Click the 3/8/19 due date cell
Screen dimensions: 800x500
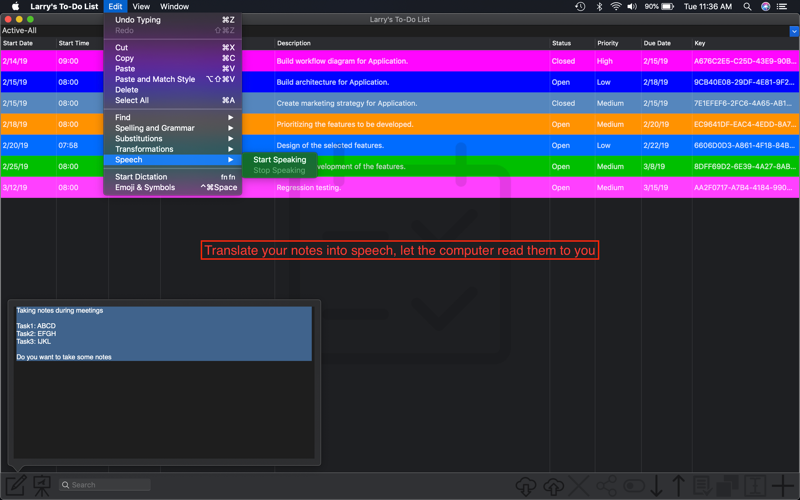coord(654,166)
